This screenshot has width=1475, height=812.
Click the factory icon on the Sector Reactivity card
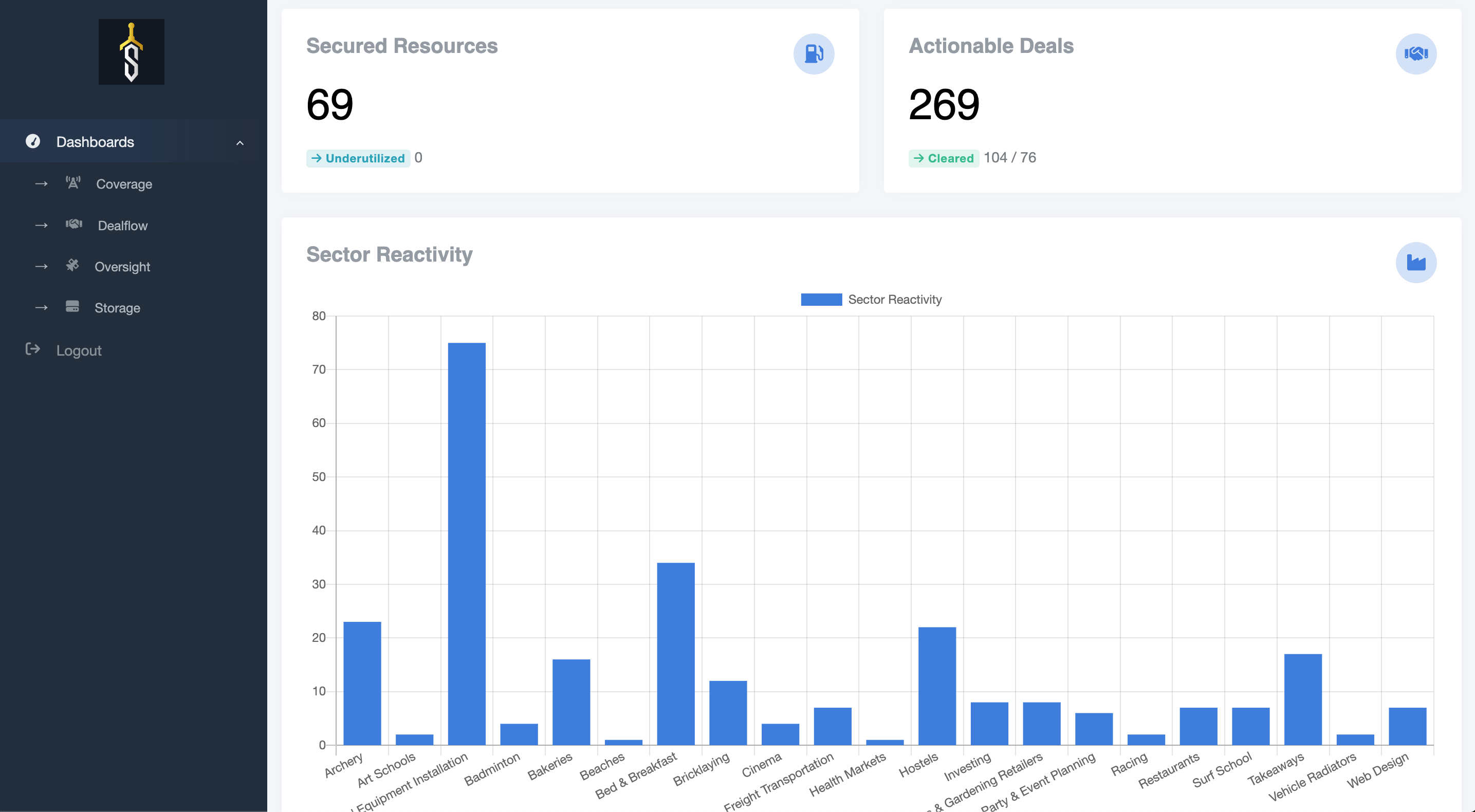(1415, 263)
